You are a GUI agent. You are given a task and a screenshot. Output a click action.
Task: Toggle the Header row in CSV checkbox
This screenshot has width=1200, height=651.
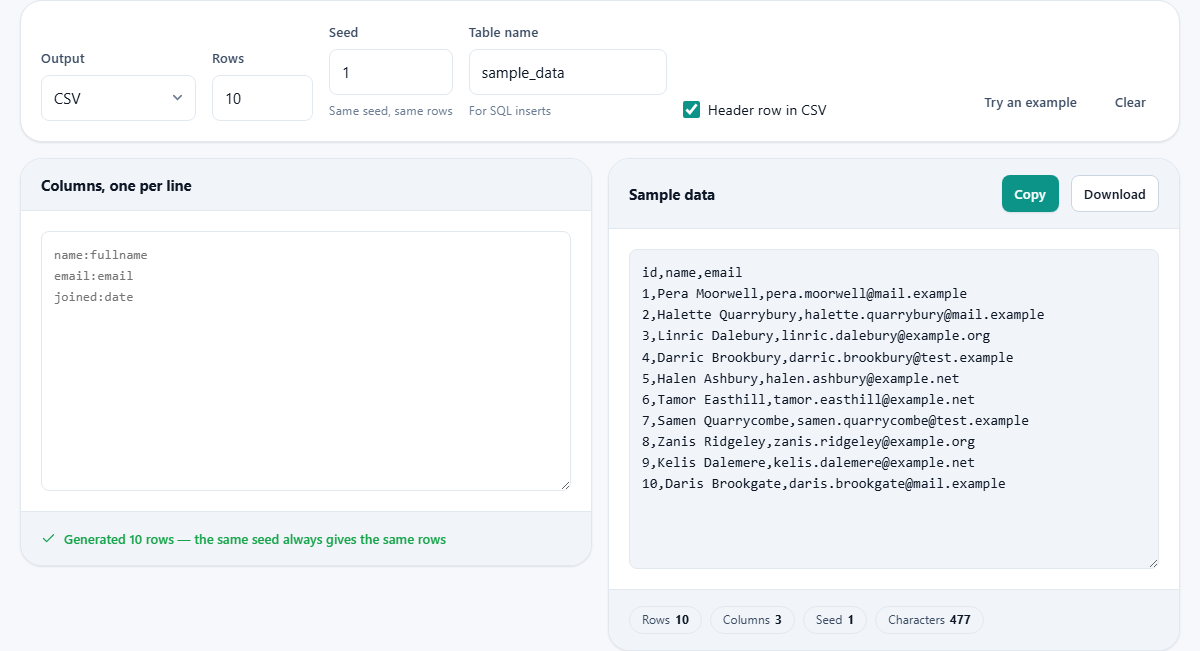691,110
